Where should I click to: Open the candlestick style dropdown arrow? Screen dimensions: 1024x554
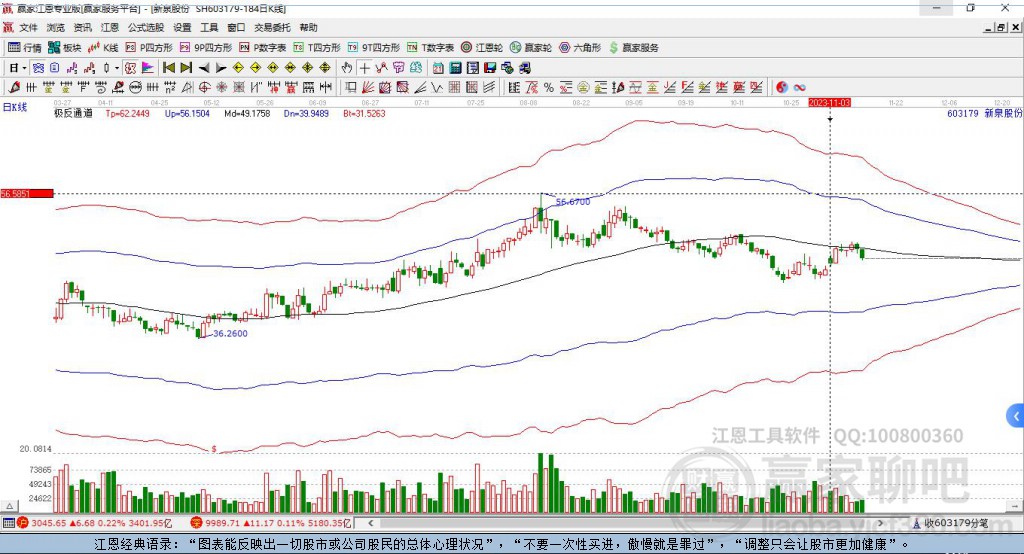tap(117, 68)
